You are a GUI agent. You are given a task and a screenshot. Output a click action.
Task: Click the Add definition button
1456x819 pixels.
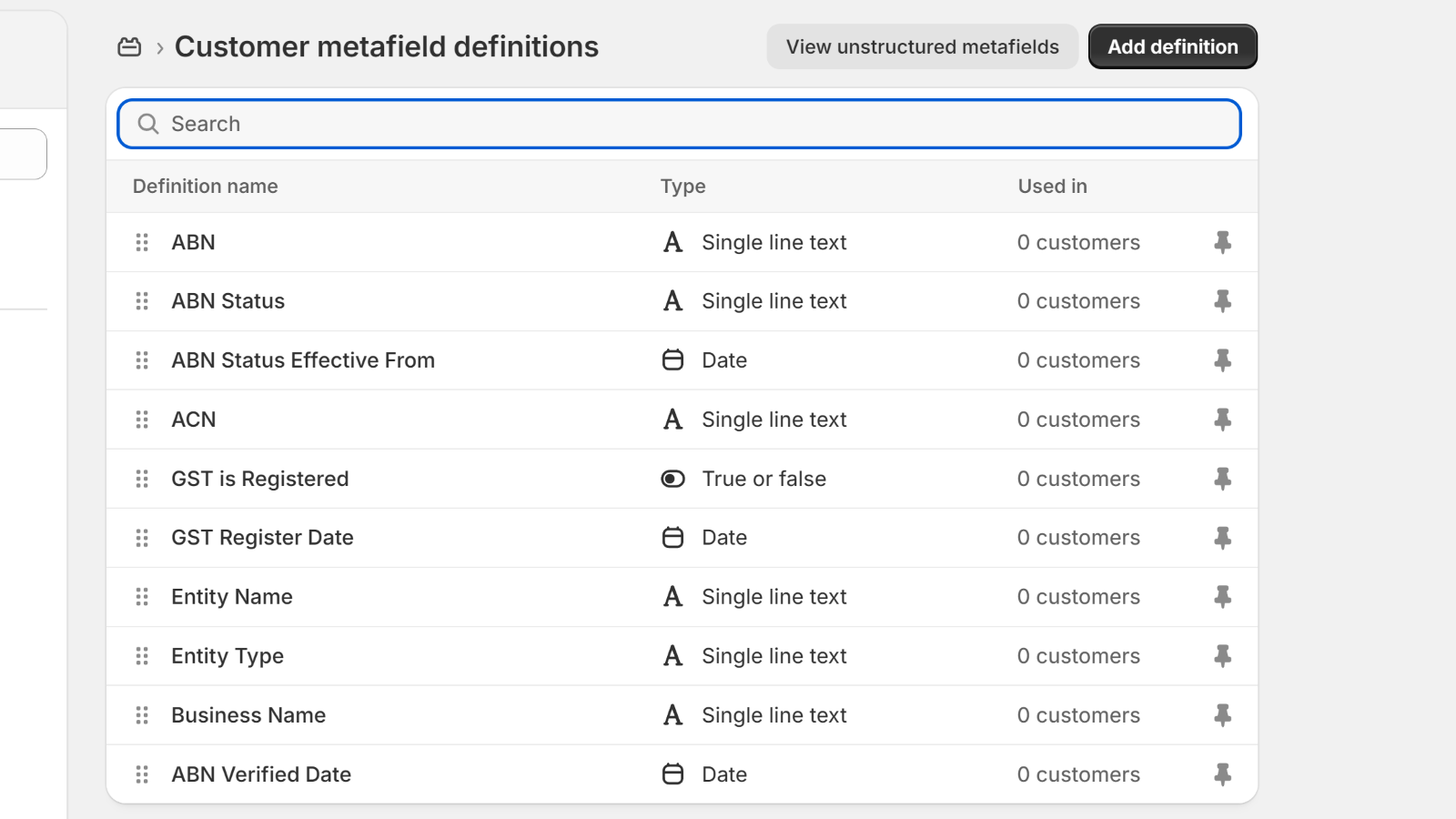coord(1173,46)
